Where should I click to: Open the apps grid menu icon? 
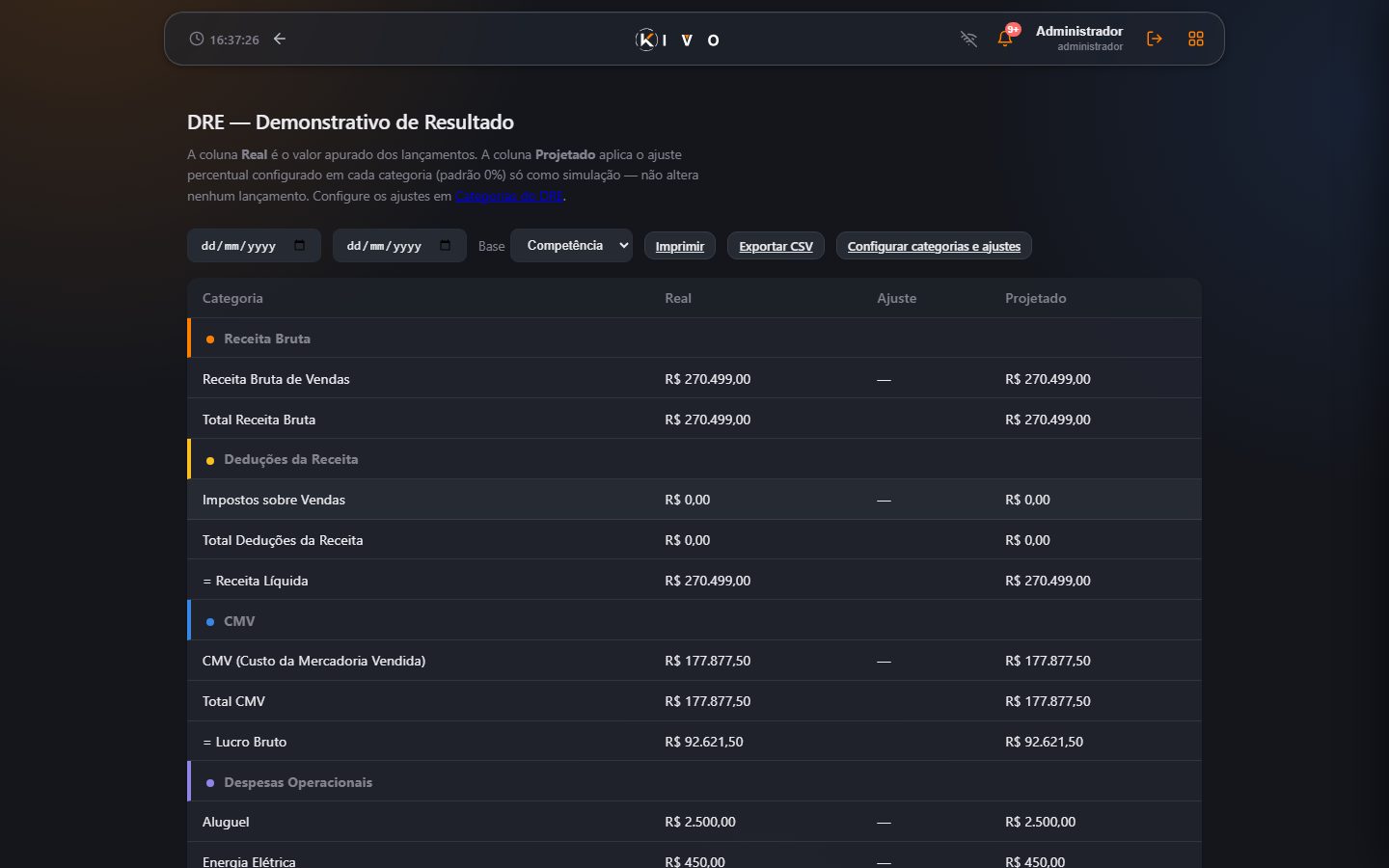(1196, 39)
